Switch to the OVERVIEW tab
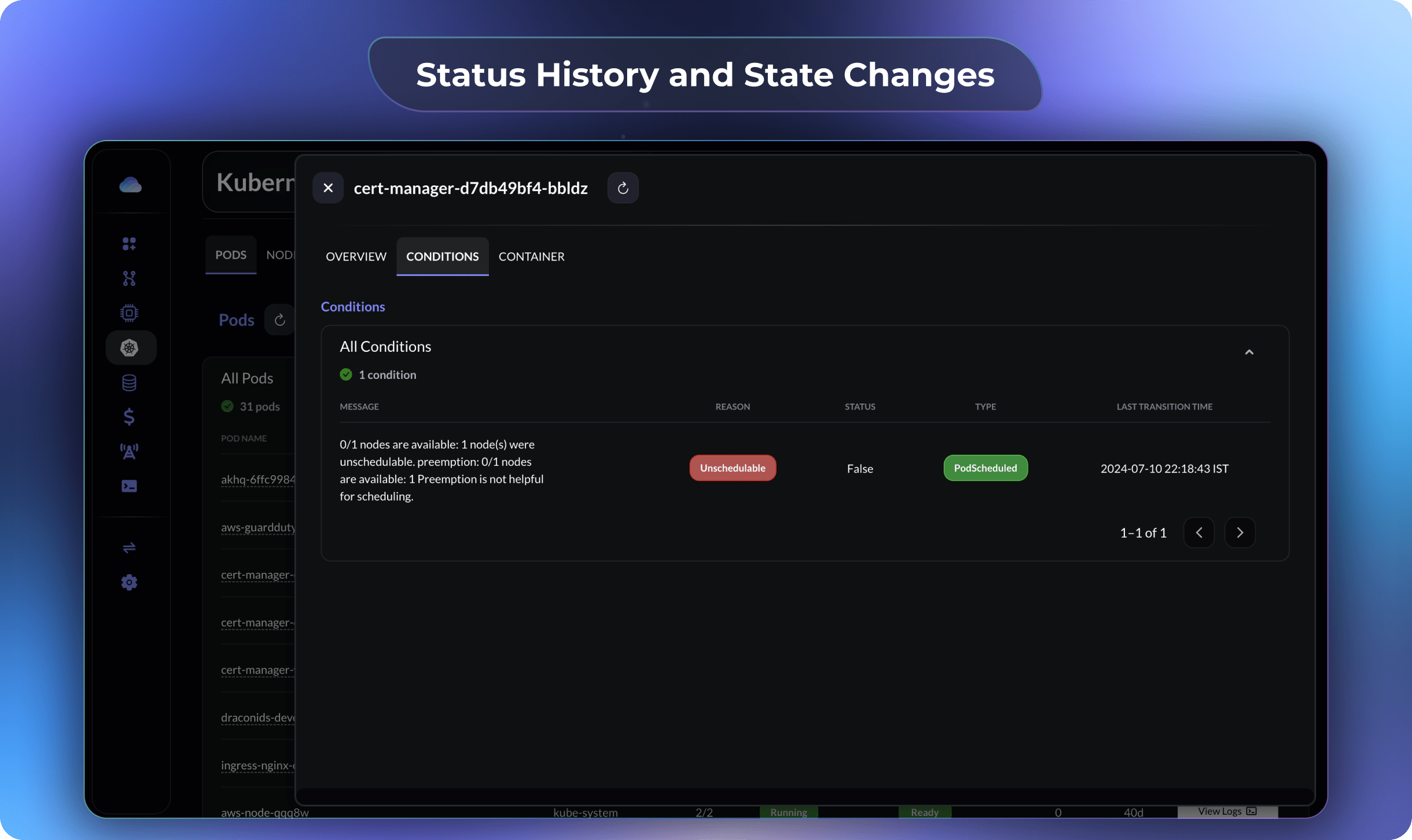 356,256
